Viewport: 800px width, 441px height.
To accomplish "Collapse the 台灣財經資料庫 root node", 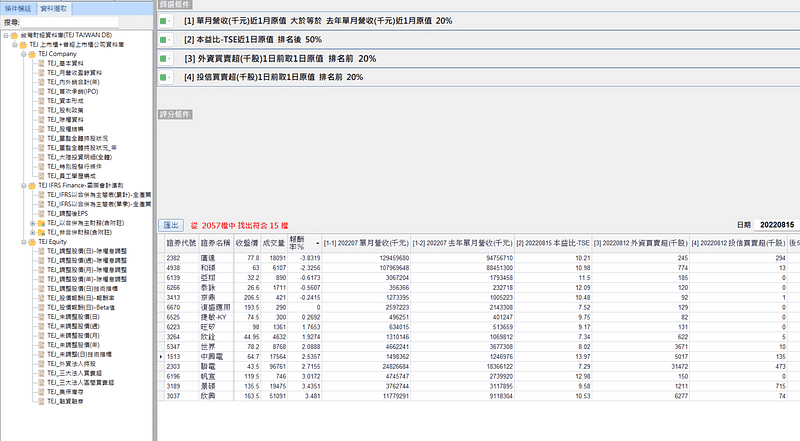I will 4,34.
